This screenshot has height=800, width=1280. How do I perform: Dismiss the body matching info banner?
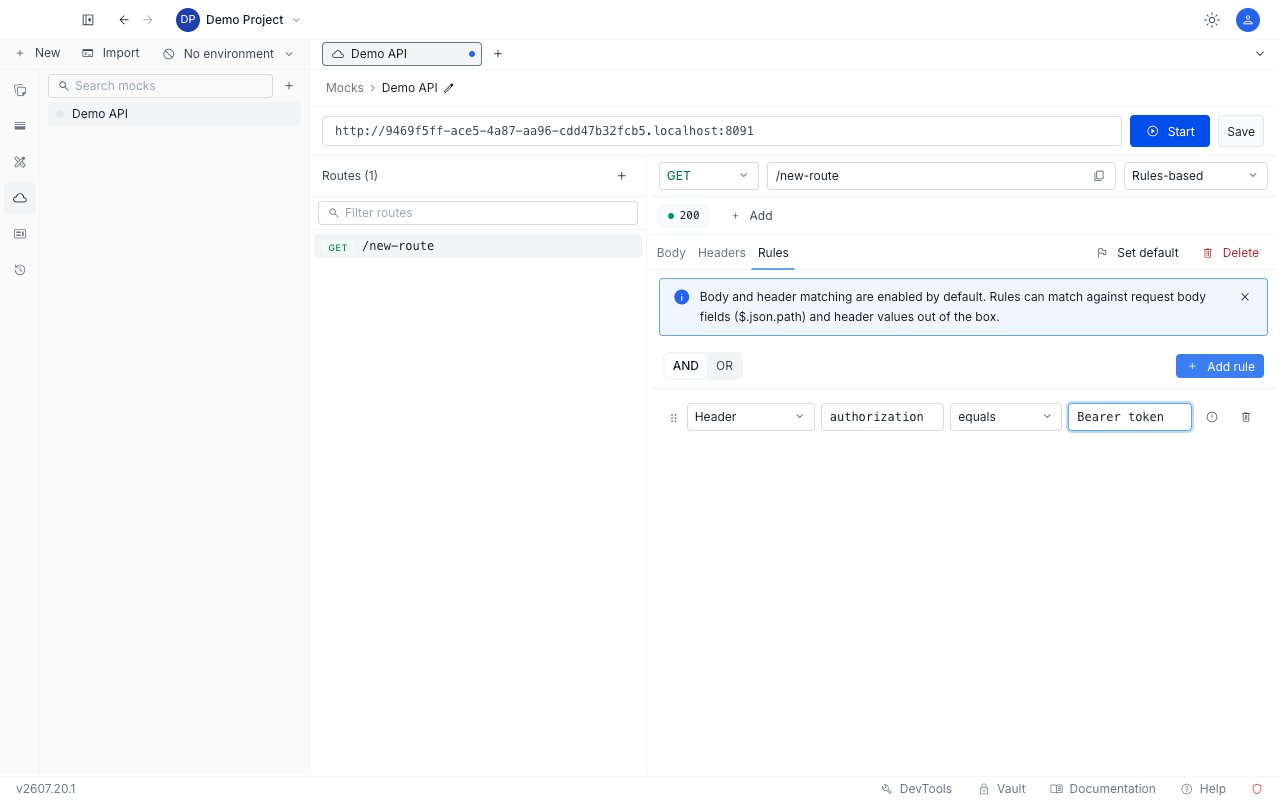coord(1245,297)
